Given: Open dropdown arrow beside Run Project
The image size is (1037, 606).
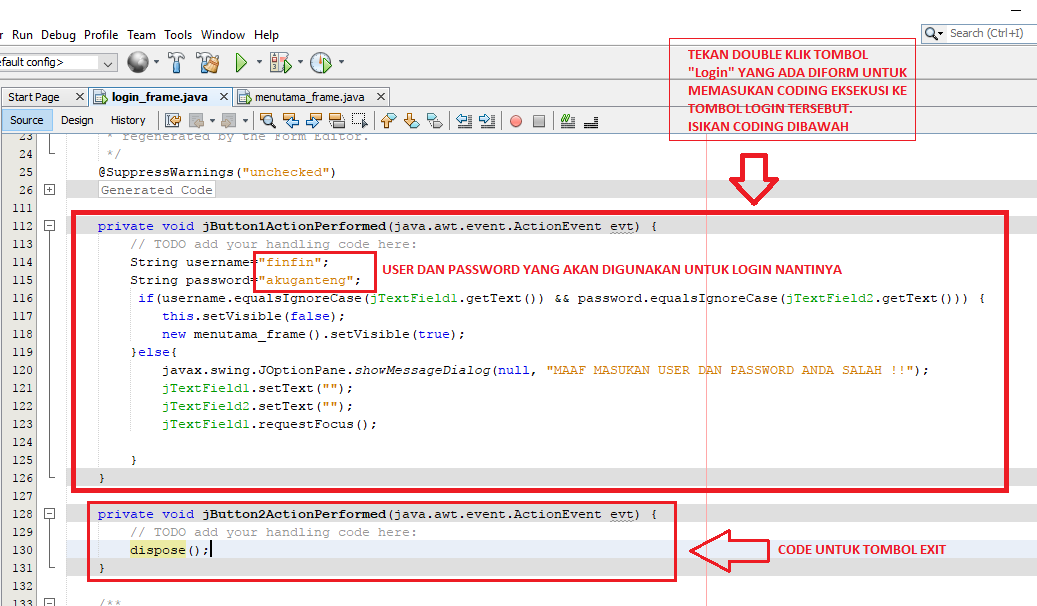Looking at the screenshot, I should [259, 62].
